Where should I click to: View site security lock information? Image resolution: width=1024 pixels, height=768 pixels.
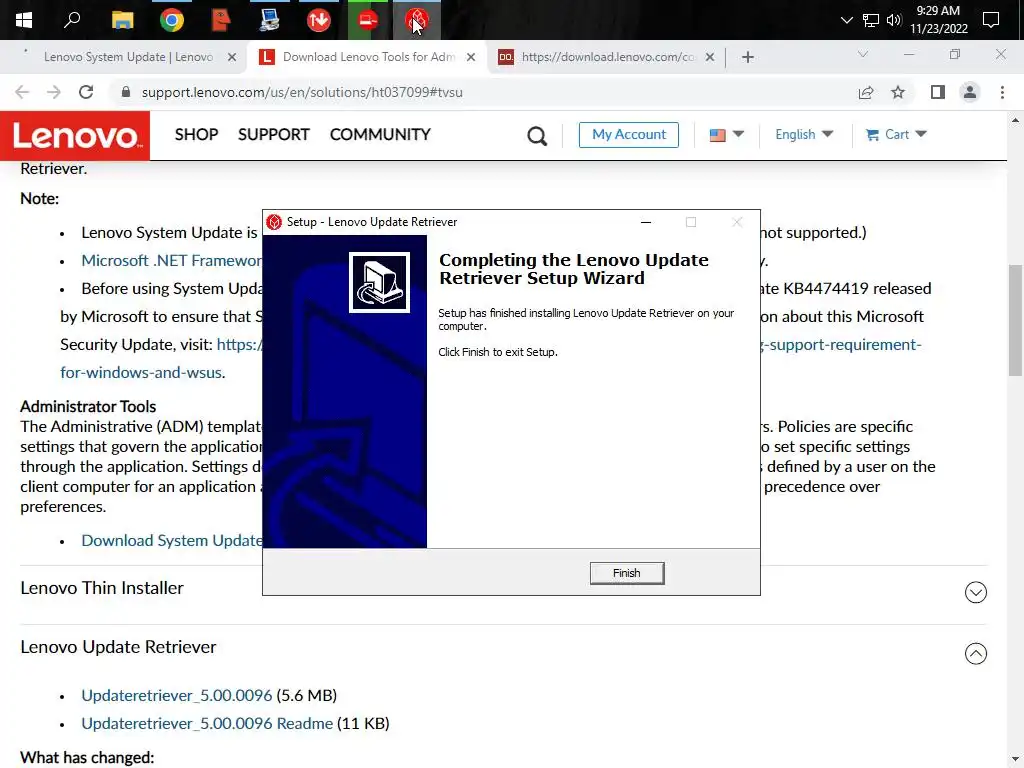126,92
